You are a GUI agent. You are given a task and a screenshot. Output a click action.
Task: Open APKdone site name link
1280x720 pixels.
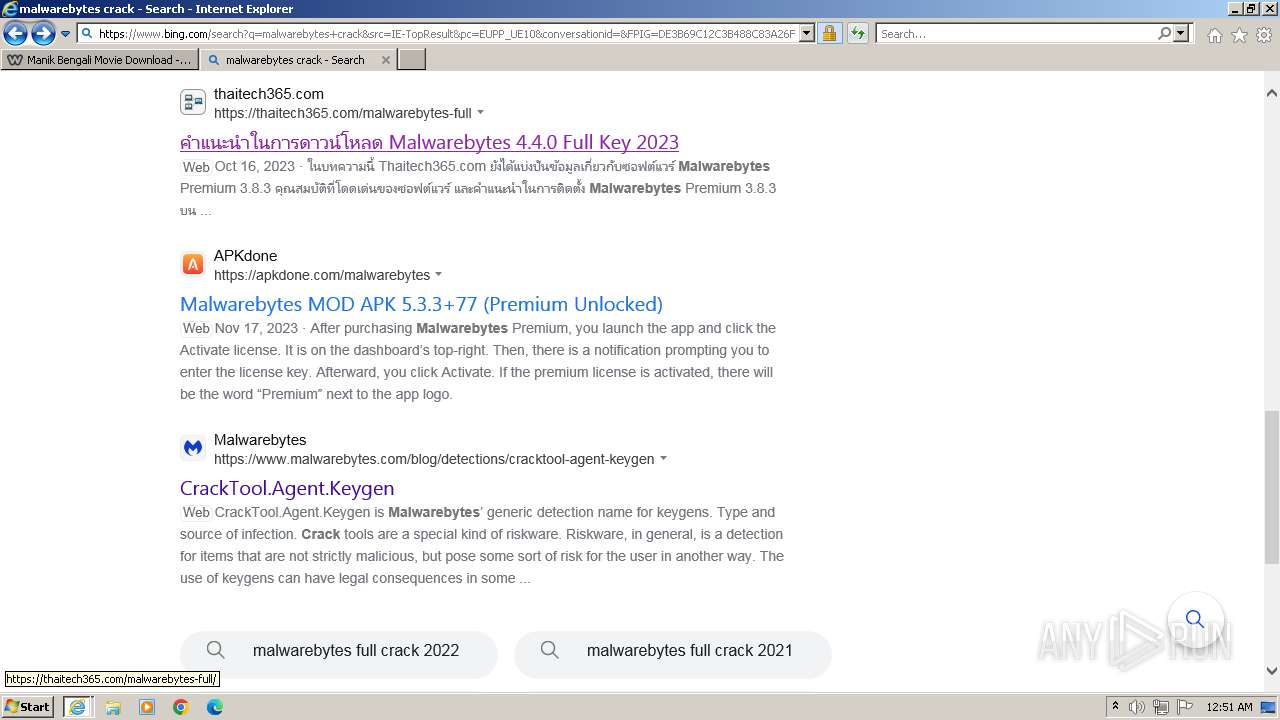coord(245,256)
